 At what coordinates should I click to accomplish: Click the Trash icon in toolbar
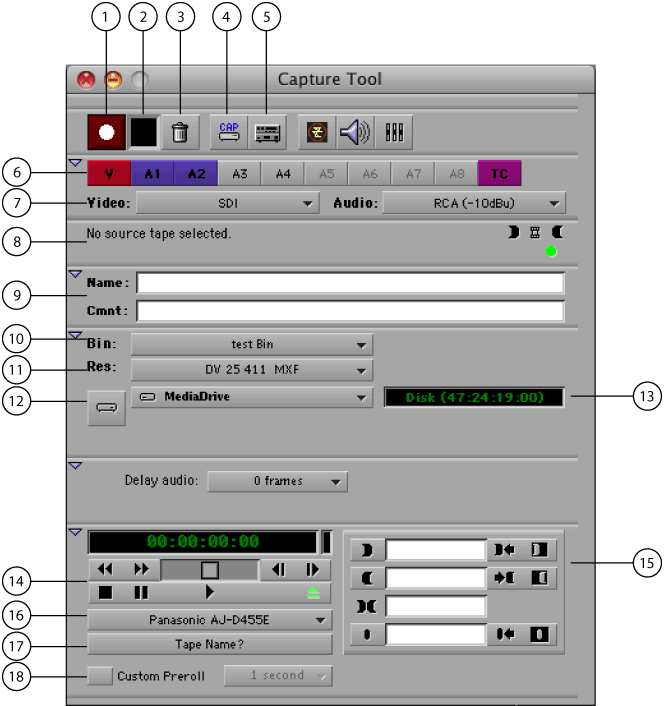pyautogui.click(x=180, y=131)
